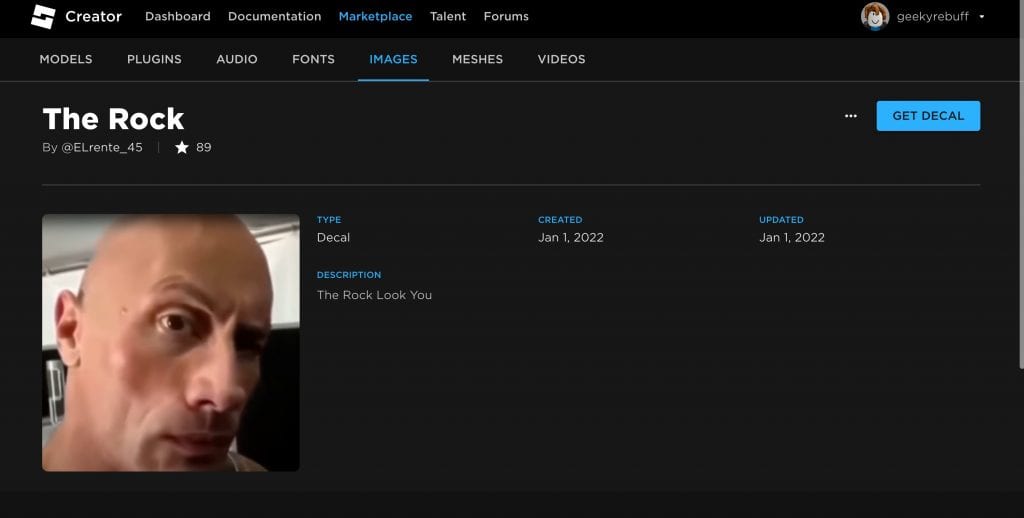This screenshot has height=518, width=1024.
Task: Click the GET DECAL button
Action: 928,116
